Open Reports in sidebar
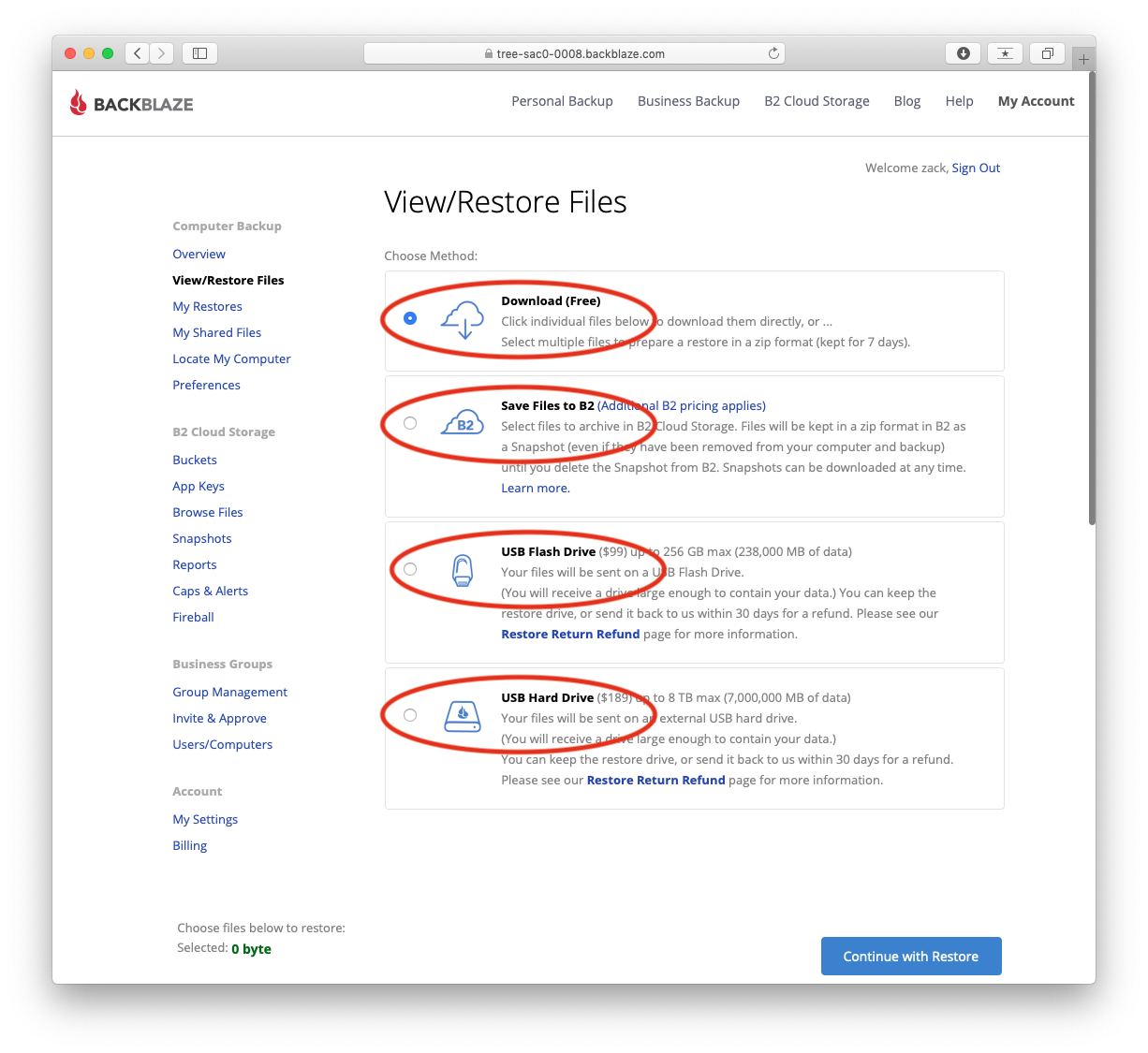The width and height of the screenshot is (1148, 1053). coord(195,564)
